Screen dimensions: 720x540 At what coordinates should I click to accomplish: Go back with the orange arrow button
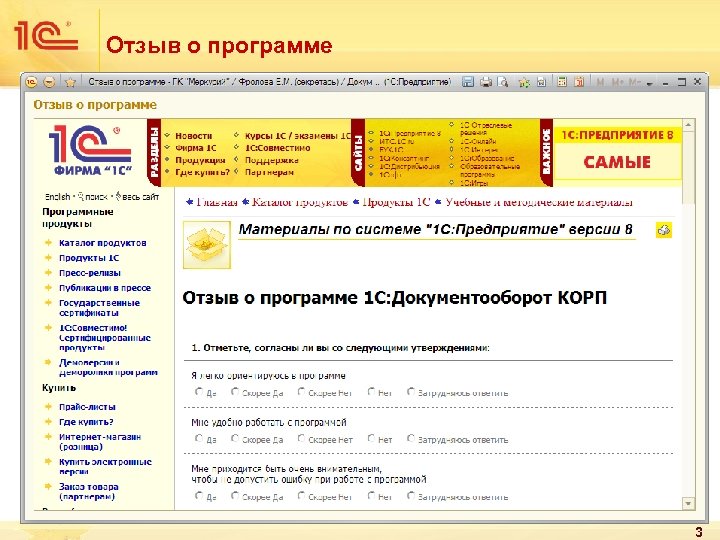(x=49, y=82)
